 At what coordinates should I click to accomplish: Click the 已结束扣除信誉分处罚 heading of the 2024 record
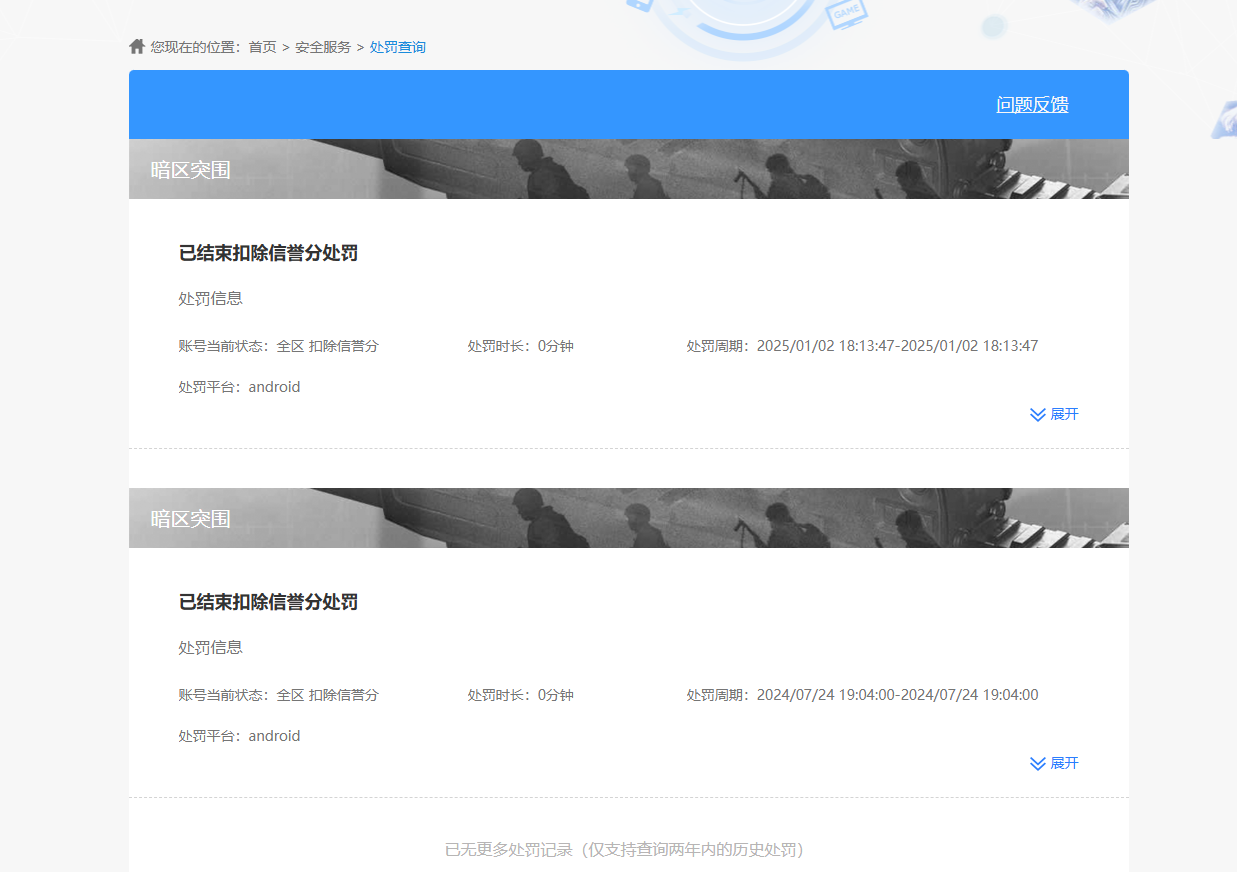pyautogui.click(x=268, y=602)
